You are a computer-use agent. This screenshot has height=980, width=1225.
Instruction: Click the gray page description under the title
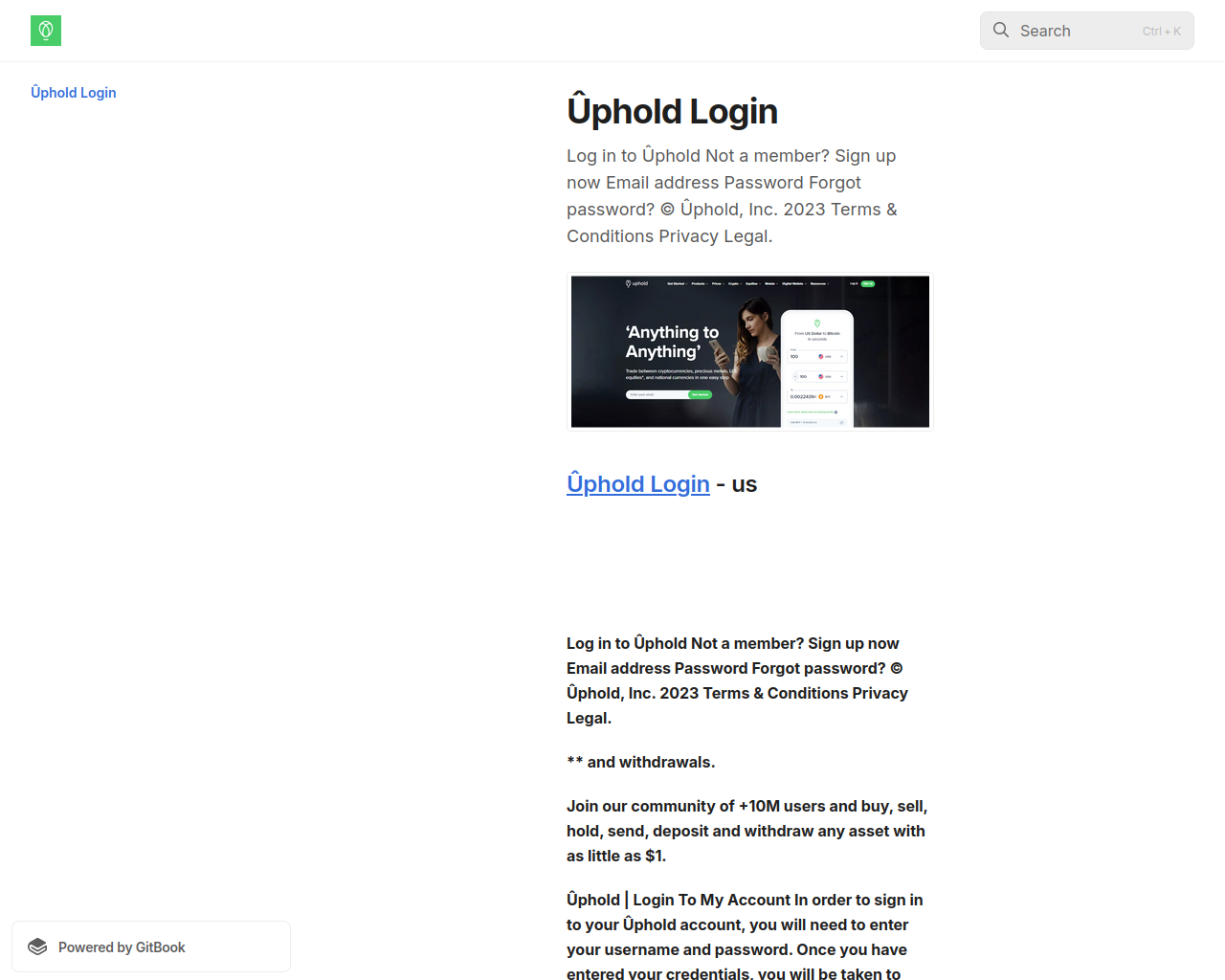coord(733,196)
